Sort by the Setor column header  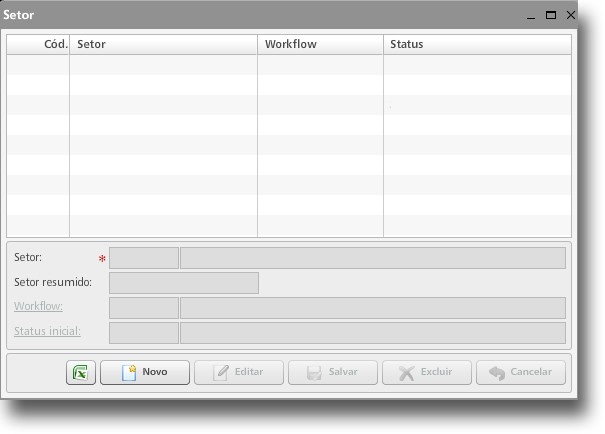[163, 44]
